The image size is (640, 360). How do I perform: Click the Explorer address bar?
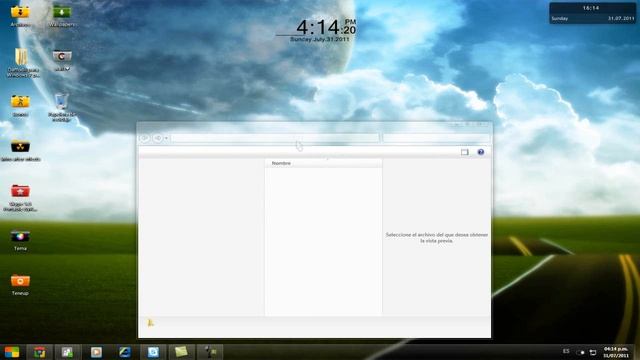(x=275, y=138)
